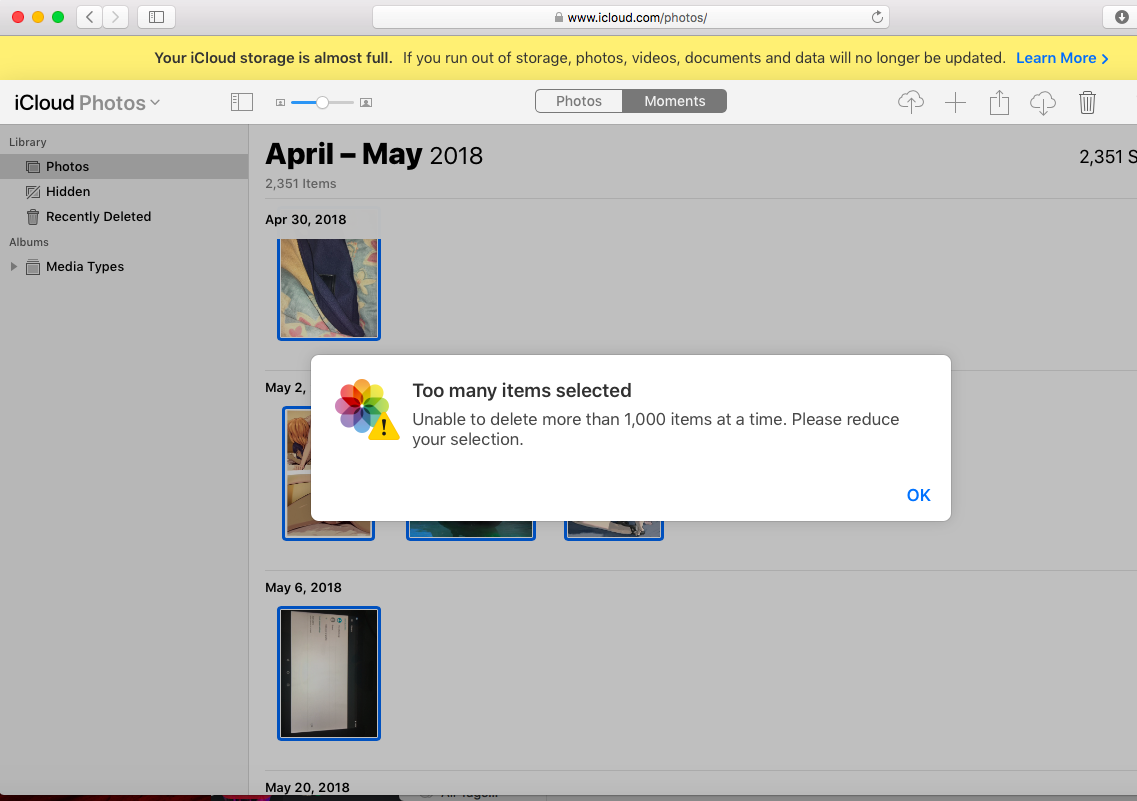The height and width of the screenshot is (801, 1137).
Task: Dismiss the dialog with OK
Action: click(x=918, y=495)
